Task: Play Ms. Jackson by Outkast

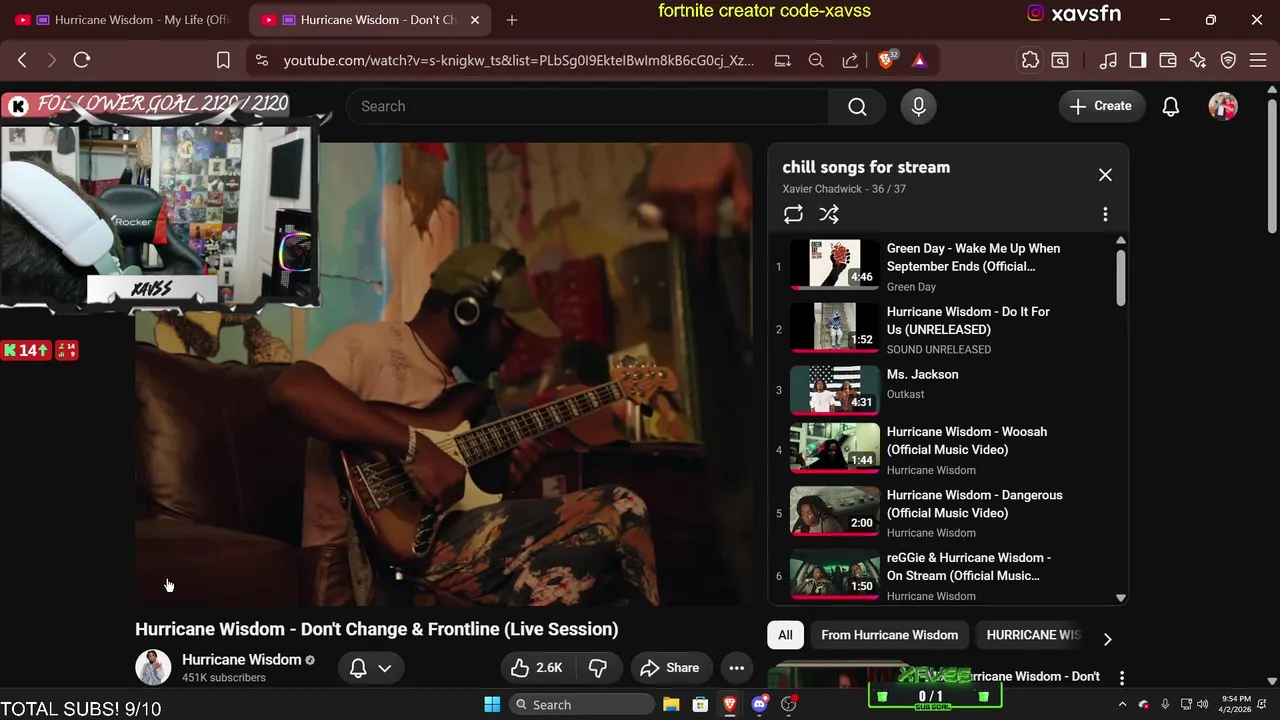Action: coord(940,390)
